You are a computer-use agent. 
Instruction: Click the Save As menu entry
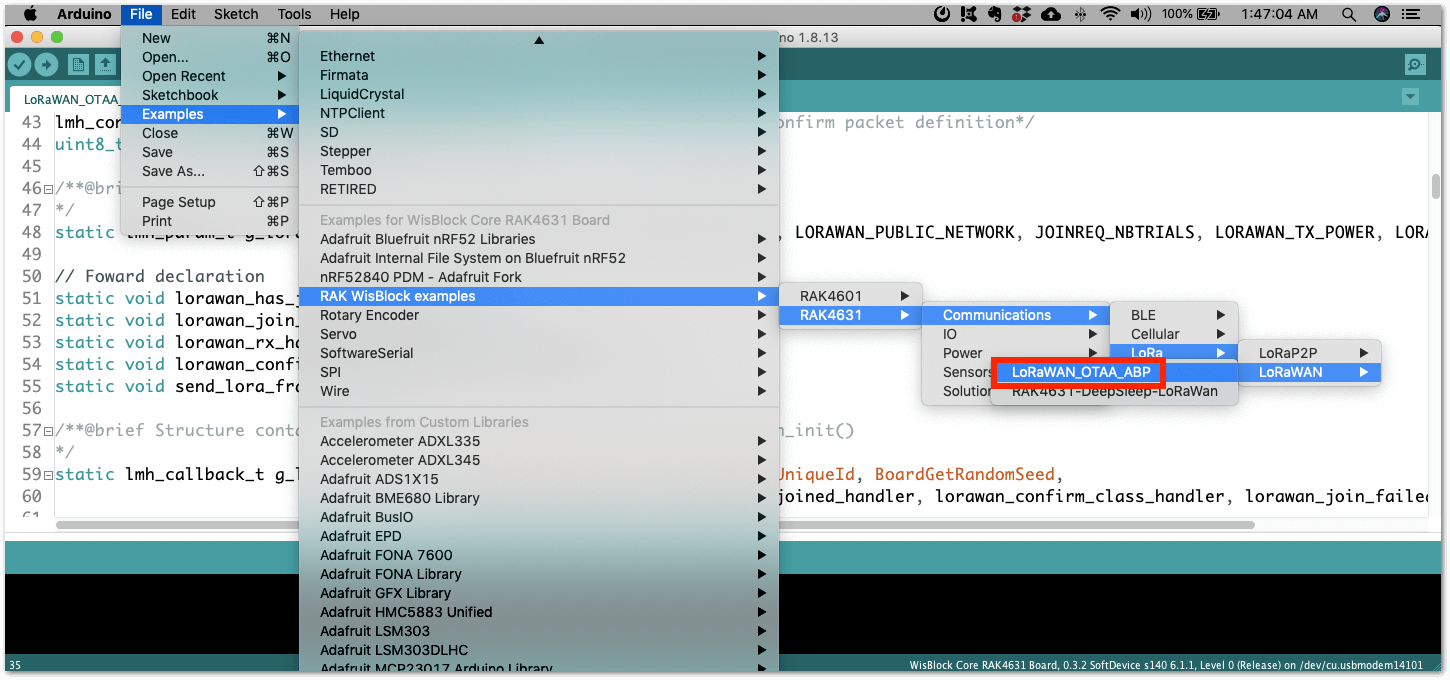[173, 171]
